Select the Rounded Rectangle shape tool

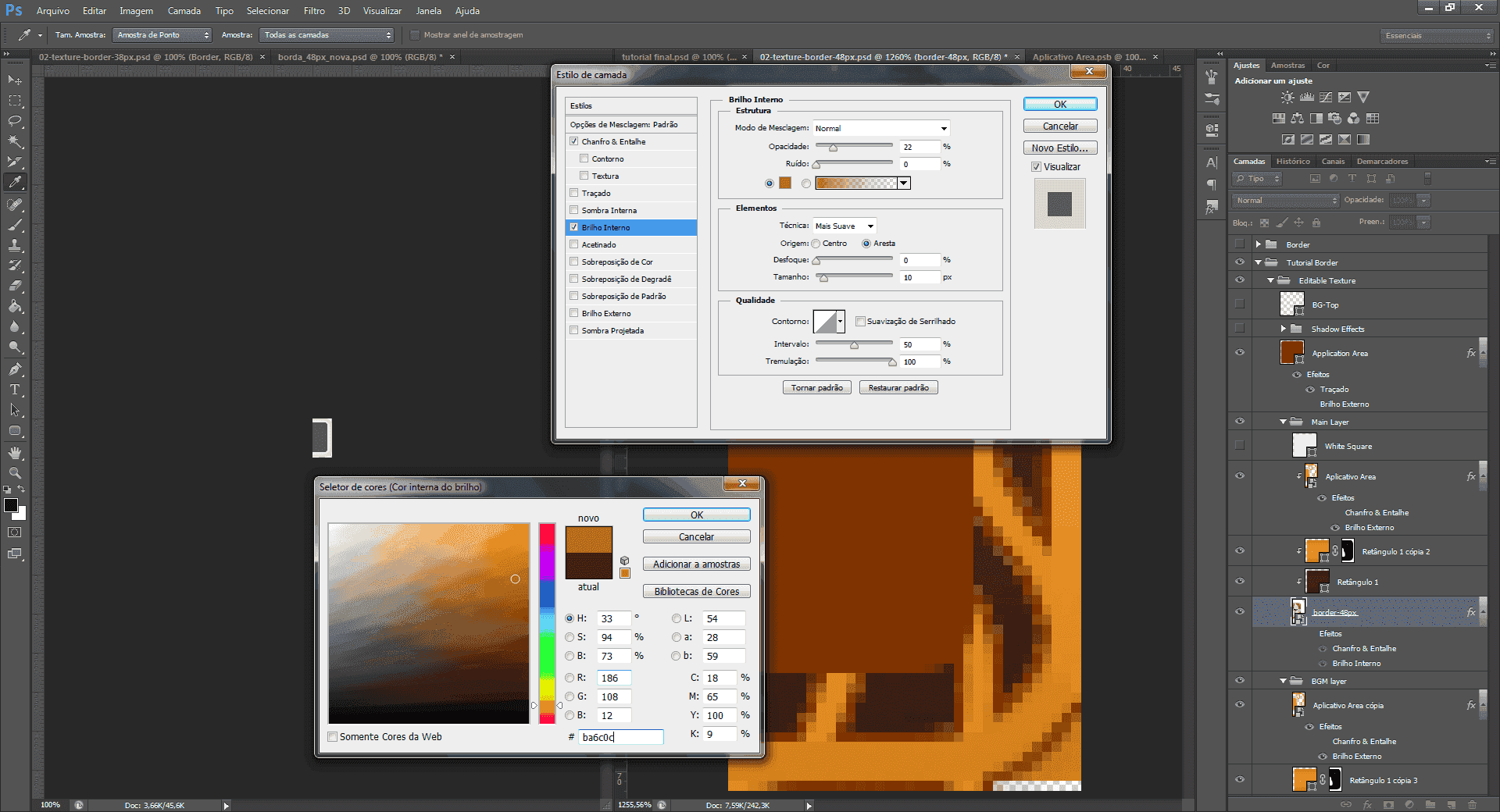[x=15, y=430]
